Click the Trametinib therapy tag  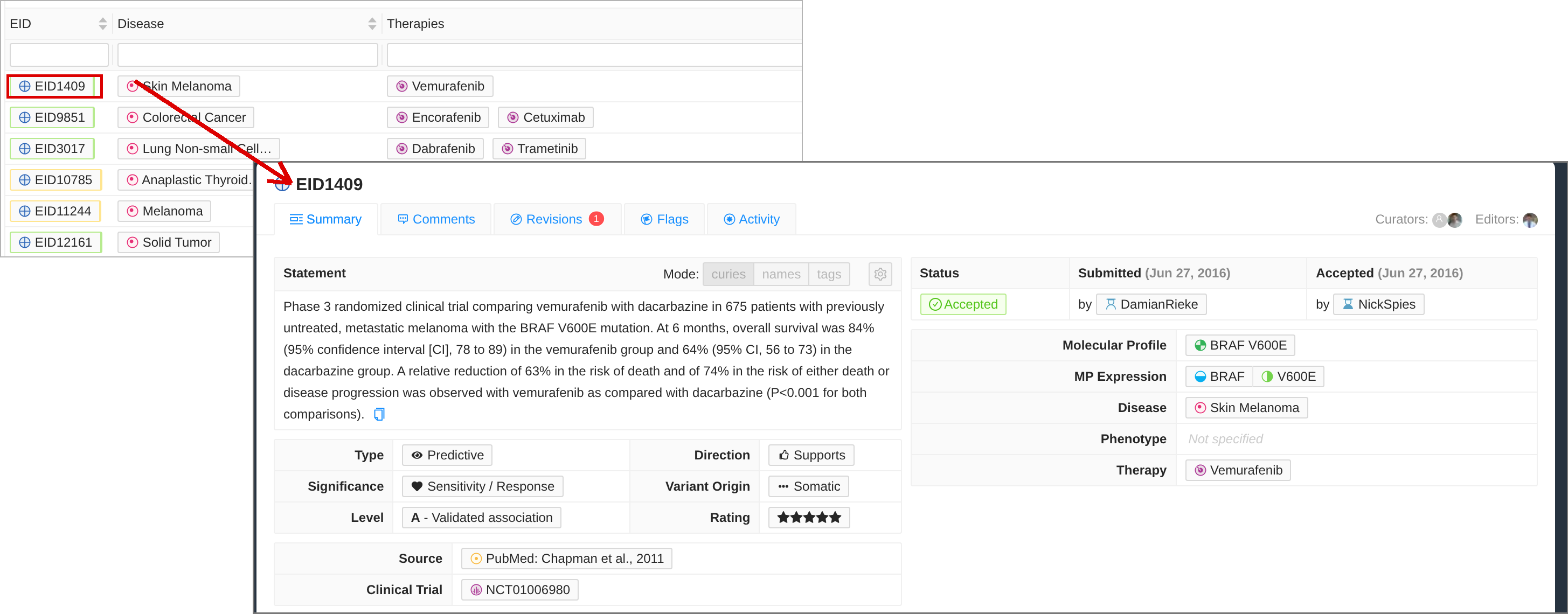click(539, 149)
